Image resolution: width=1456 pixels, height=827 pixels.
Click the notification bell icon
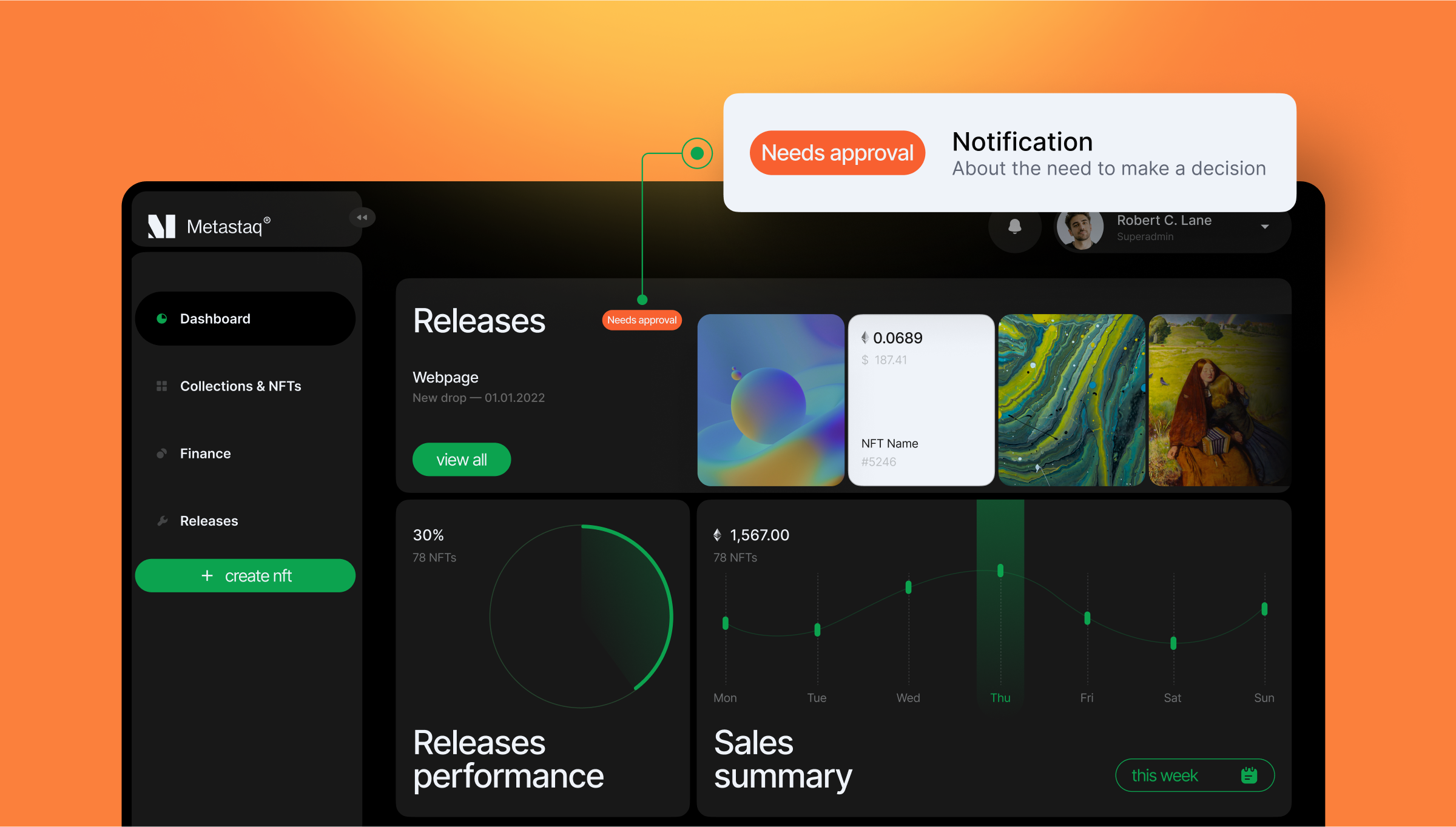[1014, 227]
